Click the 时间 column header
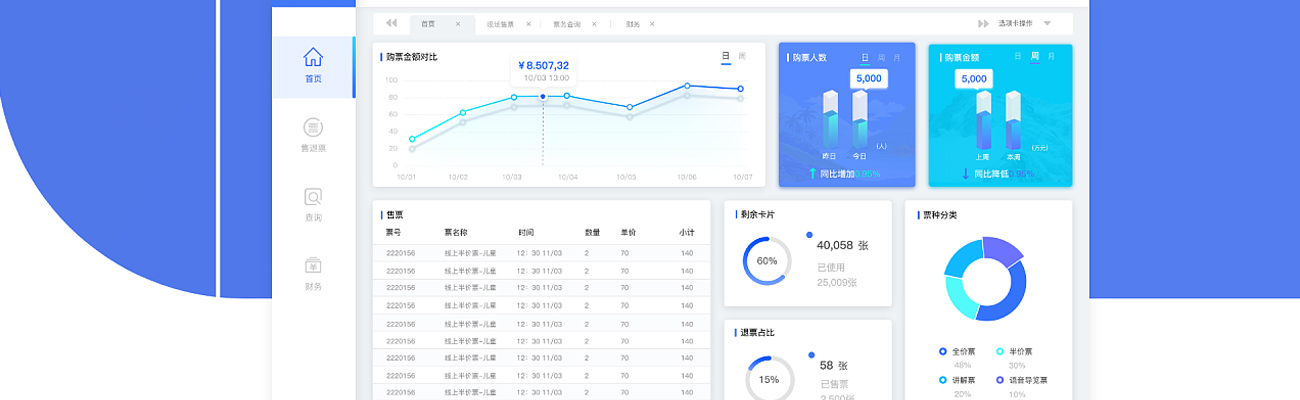 pos(526,232)
